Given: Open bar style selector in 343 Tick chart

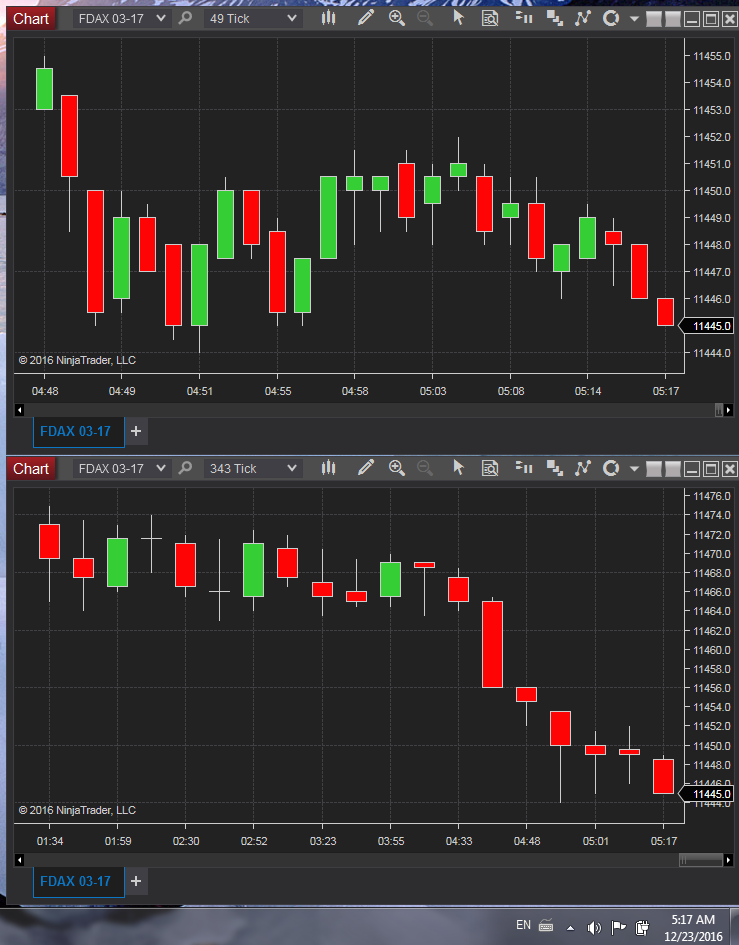Looking at the screenshot, I should coord(329,468).
